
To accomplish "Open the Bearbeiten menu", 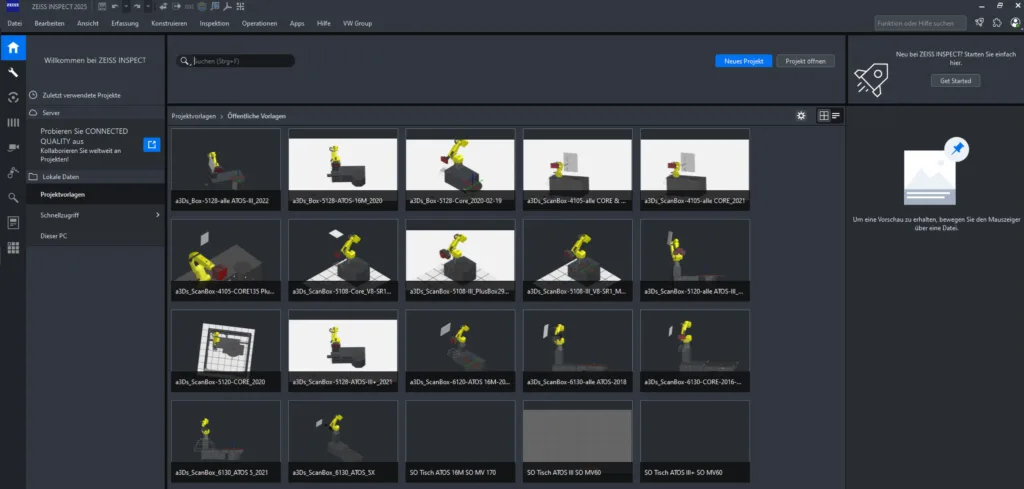I will pos(50,24).
